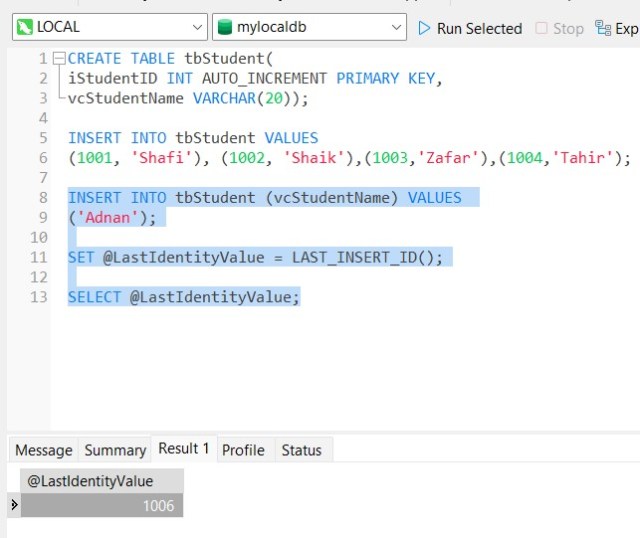Click the LOCAL connection icon
Viewport: 640px width, 538px height.
[24, 28]
